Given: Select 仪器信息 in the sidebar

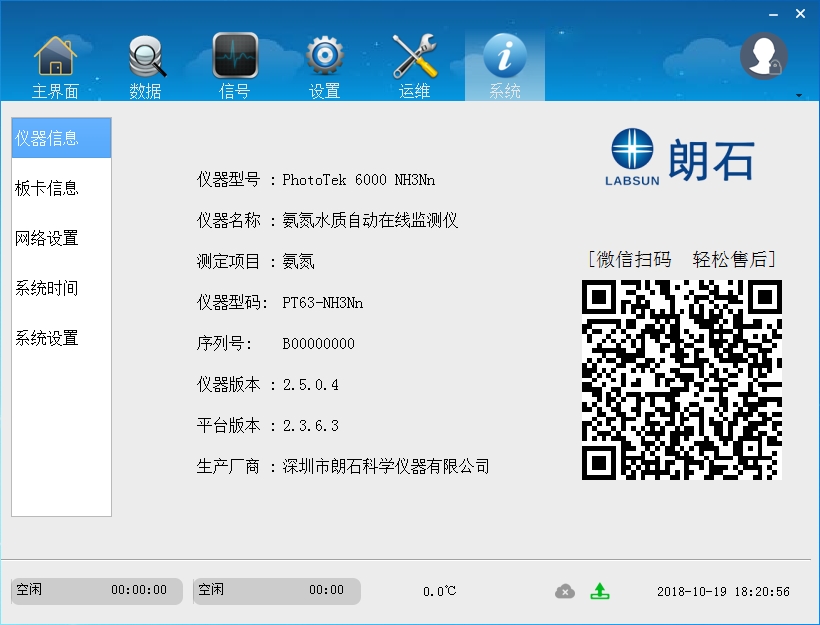Looking at the screenshot, I should (x=61, y=138).
